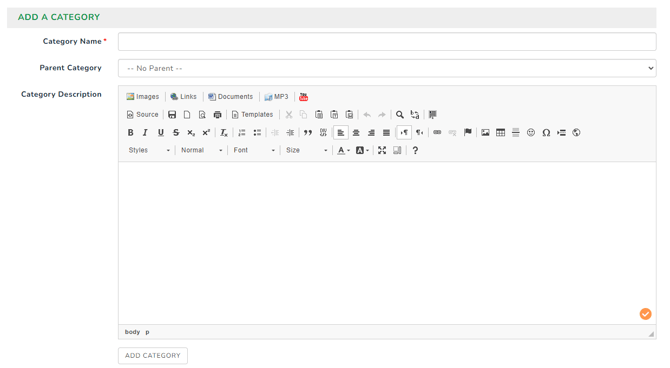Click the orange checkmark badge
The height and width of the screenshot is (368, 670).
645,314
